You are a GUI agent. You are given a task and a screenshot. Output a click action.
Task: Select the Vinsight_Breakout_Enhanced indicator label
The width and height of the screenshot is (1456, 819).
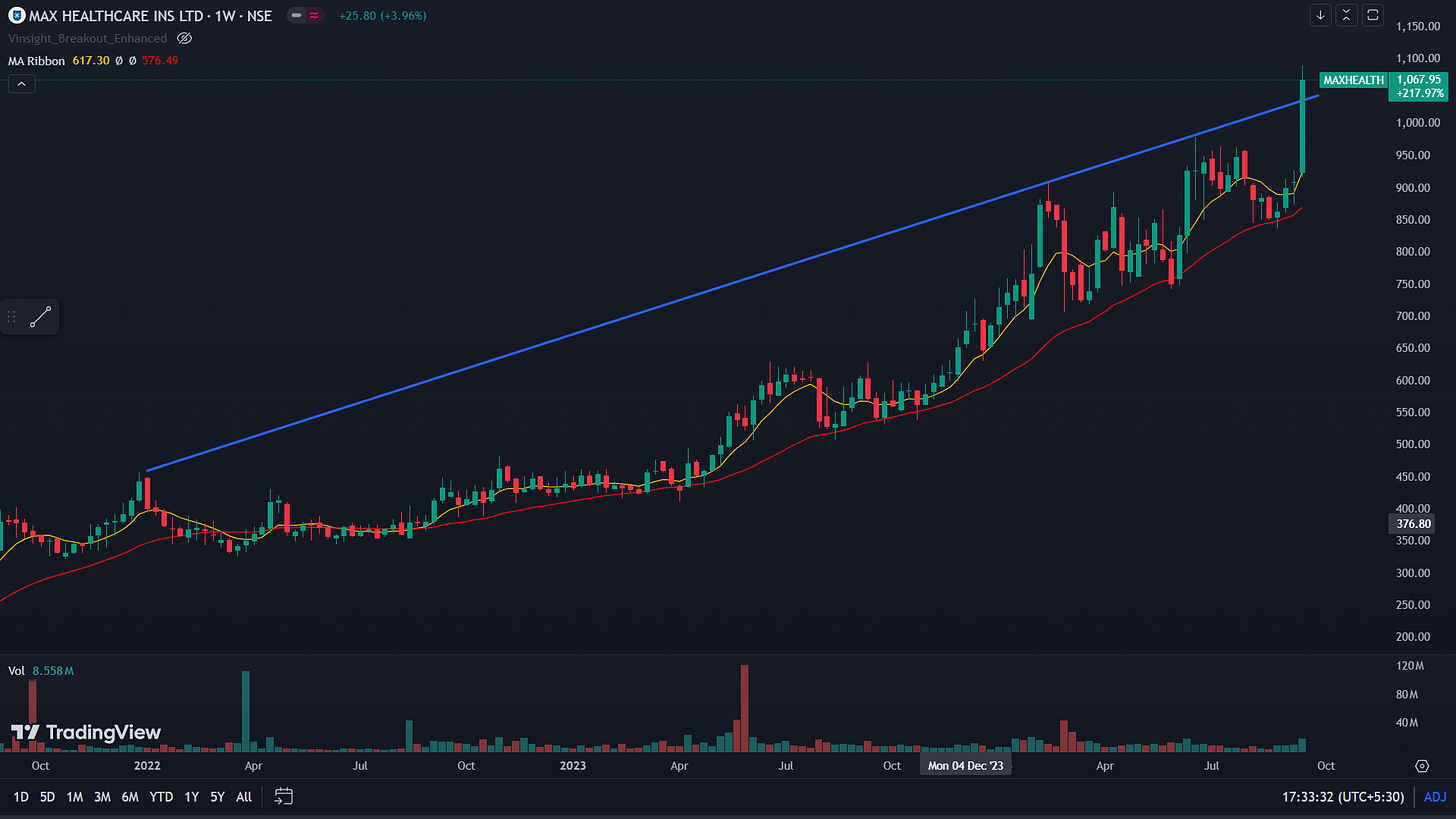tap(88, 38)
